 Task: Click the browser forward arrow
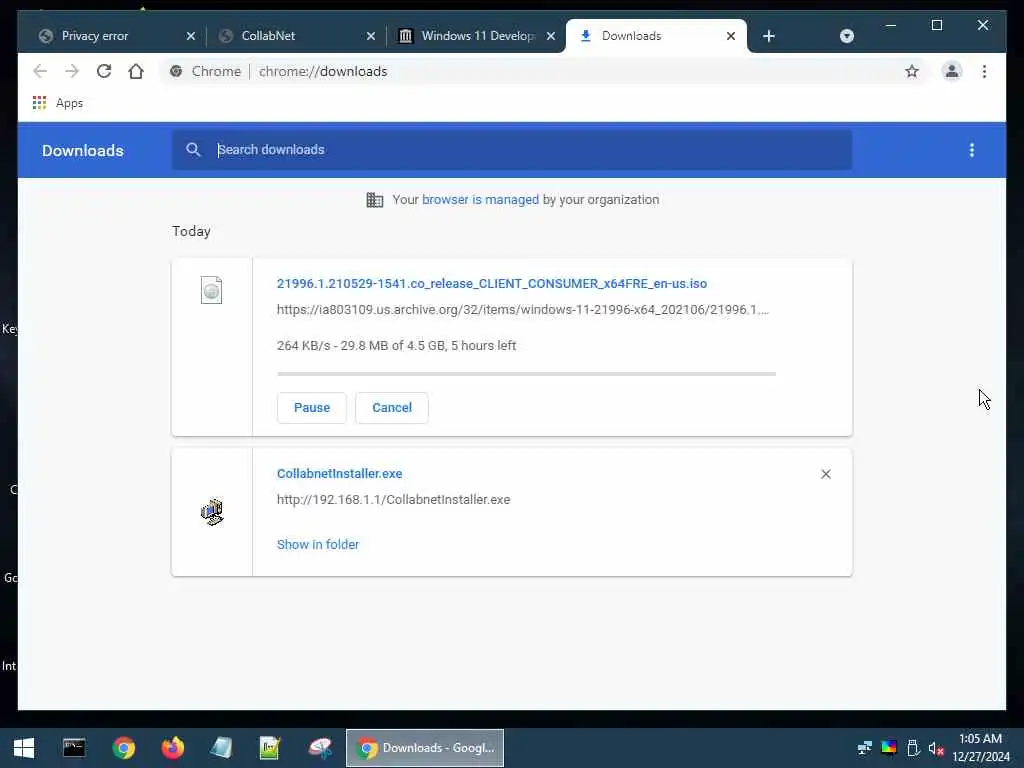pyautogui.click(x=72, y=71)
